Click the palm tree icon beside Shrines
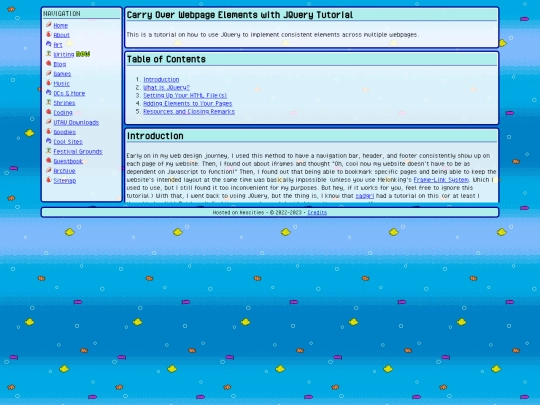The image size is (540, 405). 49,102
